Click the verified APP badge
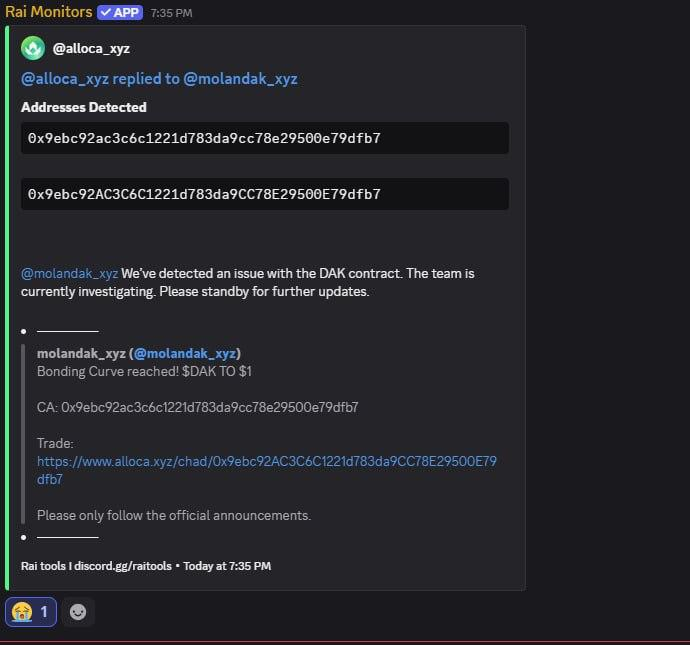690x645 pixels. coord(120,12)
